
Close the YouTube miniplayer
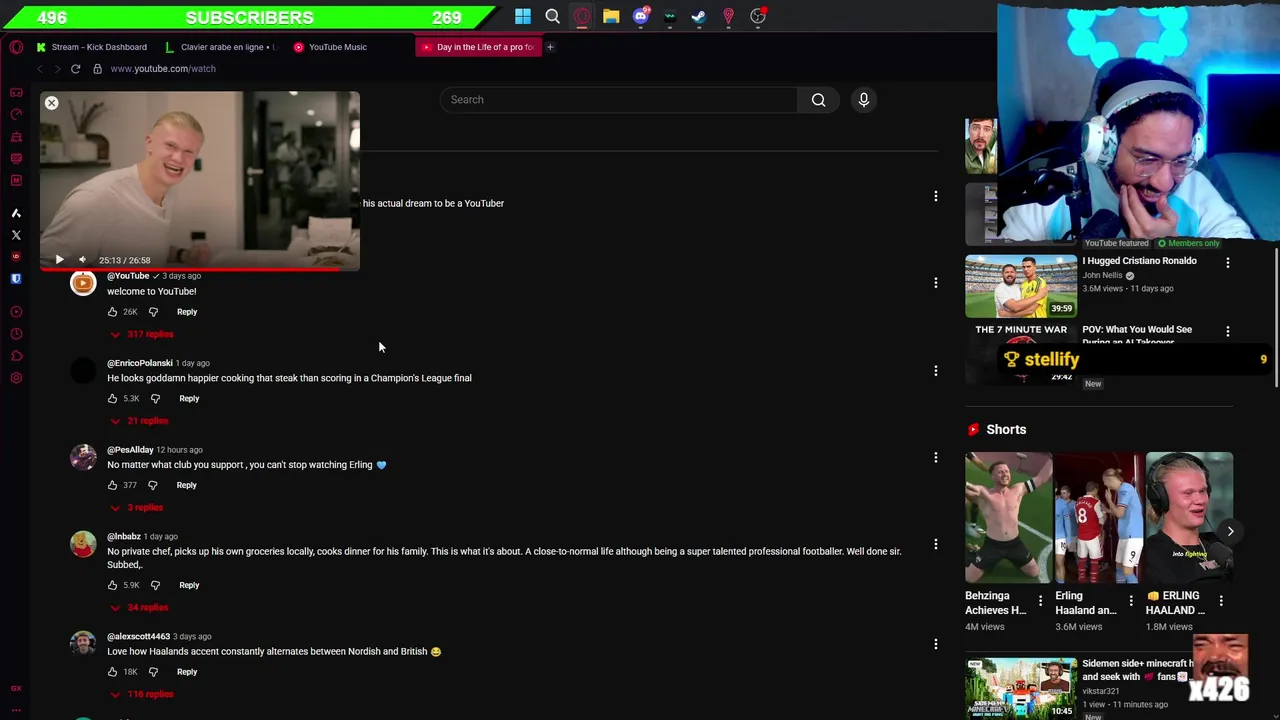coord(51,103)
